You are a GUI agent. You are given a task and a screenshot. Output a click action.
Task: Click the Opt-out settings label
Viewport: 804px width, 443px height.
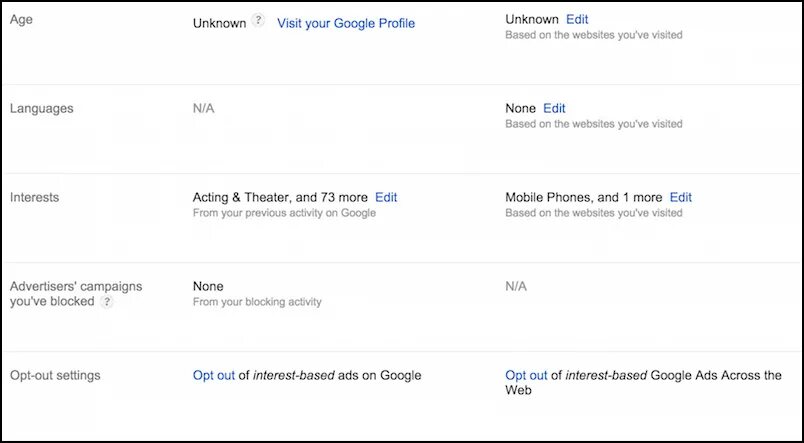point(57,375)
